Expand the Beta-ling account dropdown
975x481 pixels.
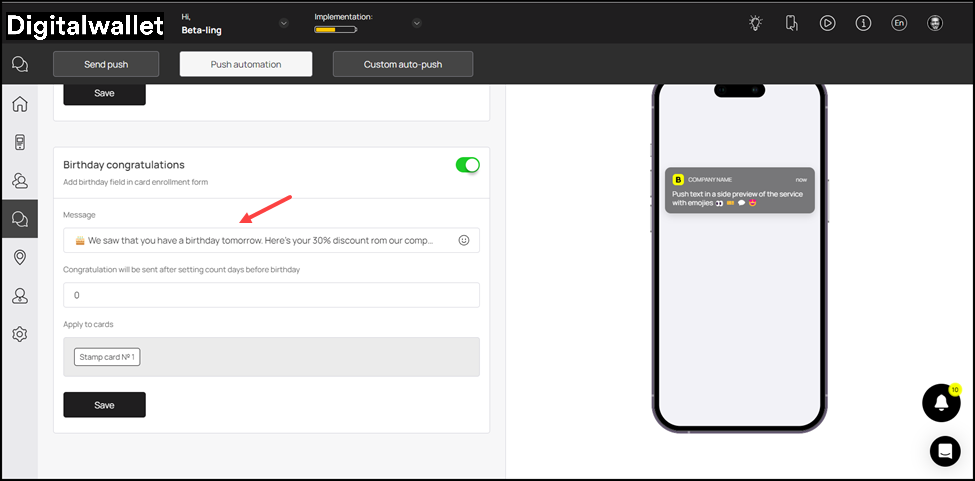point(284,23)
